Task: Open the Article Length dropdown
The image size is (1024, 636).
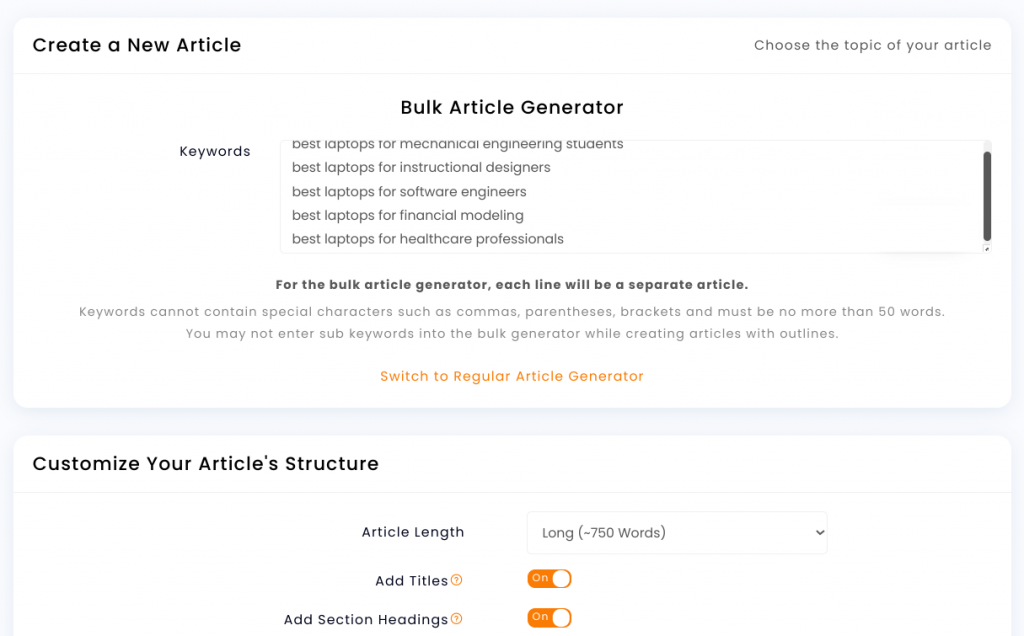Action: pos(677,533)
